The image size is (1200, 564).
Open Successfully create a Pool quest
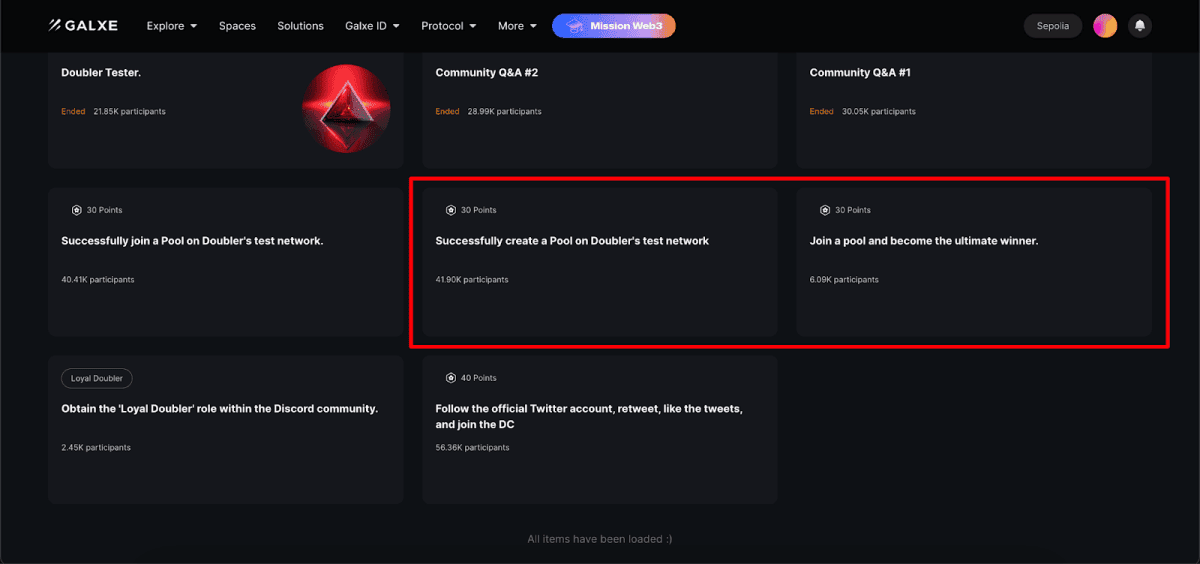[x=600, y=261]
